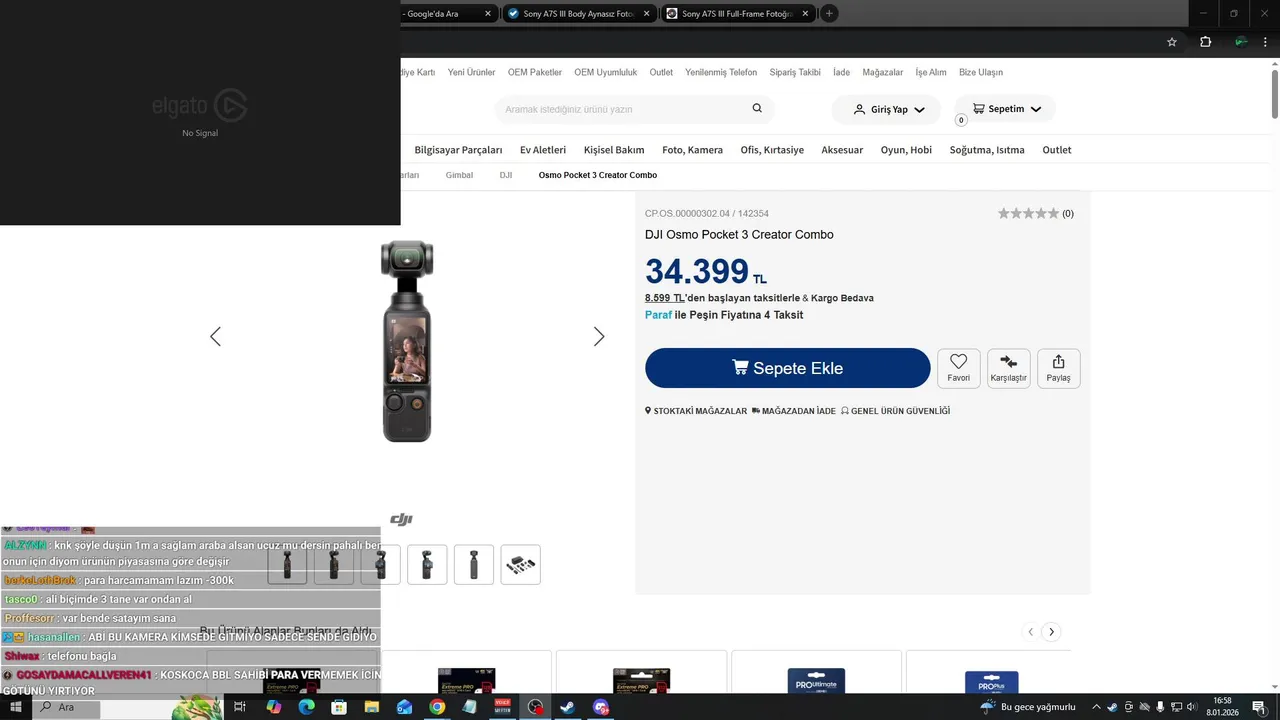Open File Explorer from the taskbar

pos(371,707)
